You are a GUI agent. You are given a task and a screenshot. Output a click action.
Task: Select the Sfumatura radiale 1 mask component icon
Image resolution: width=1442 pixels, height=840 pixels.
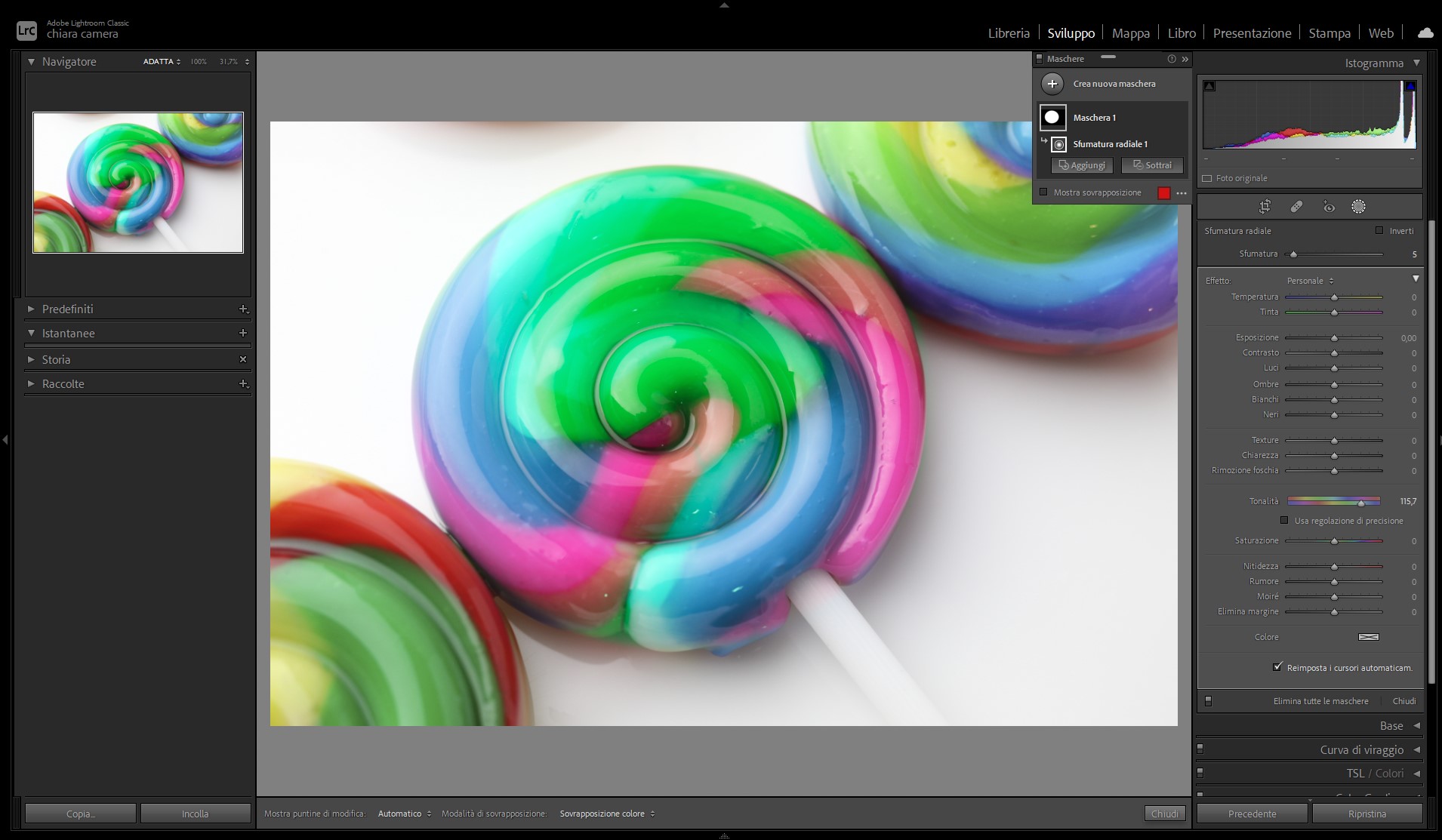(x=1058, y=144)
